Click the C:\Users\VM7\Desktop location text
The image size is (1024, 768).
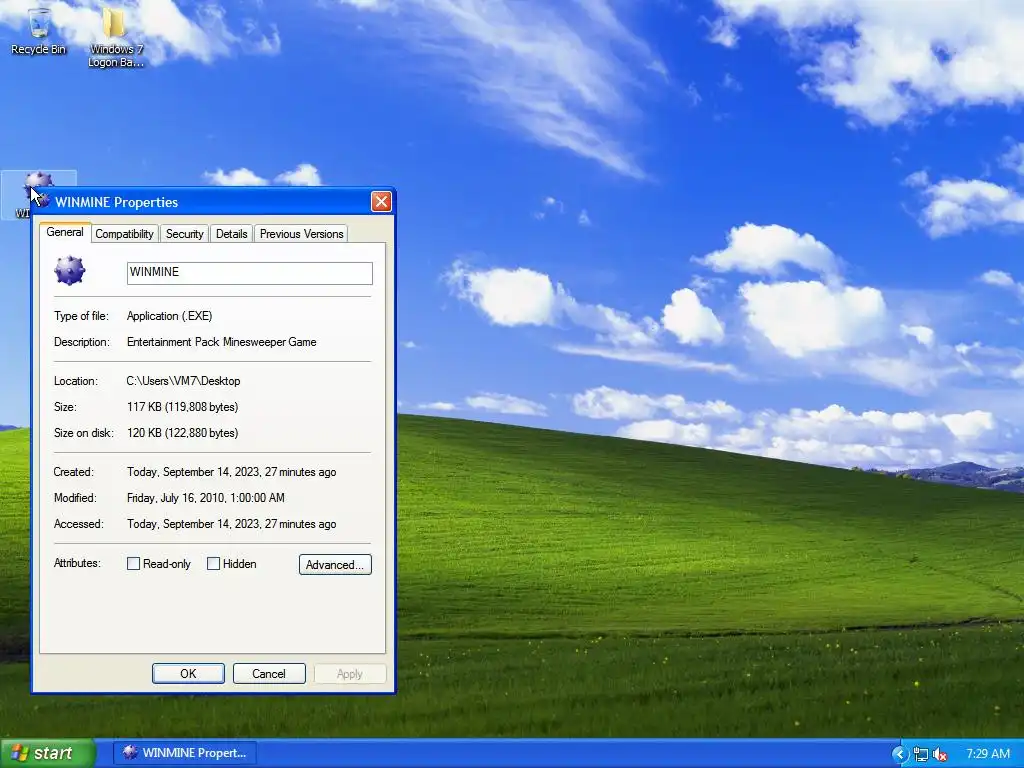tap(184, 381)
